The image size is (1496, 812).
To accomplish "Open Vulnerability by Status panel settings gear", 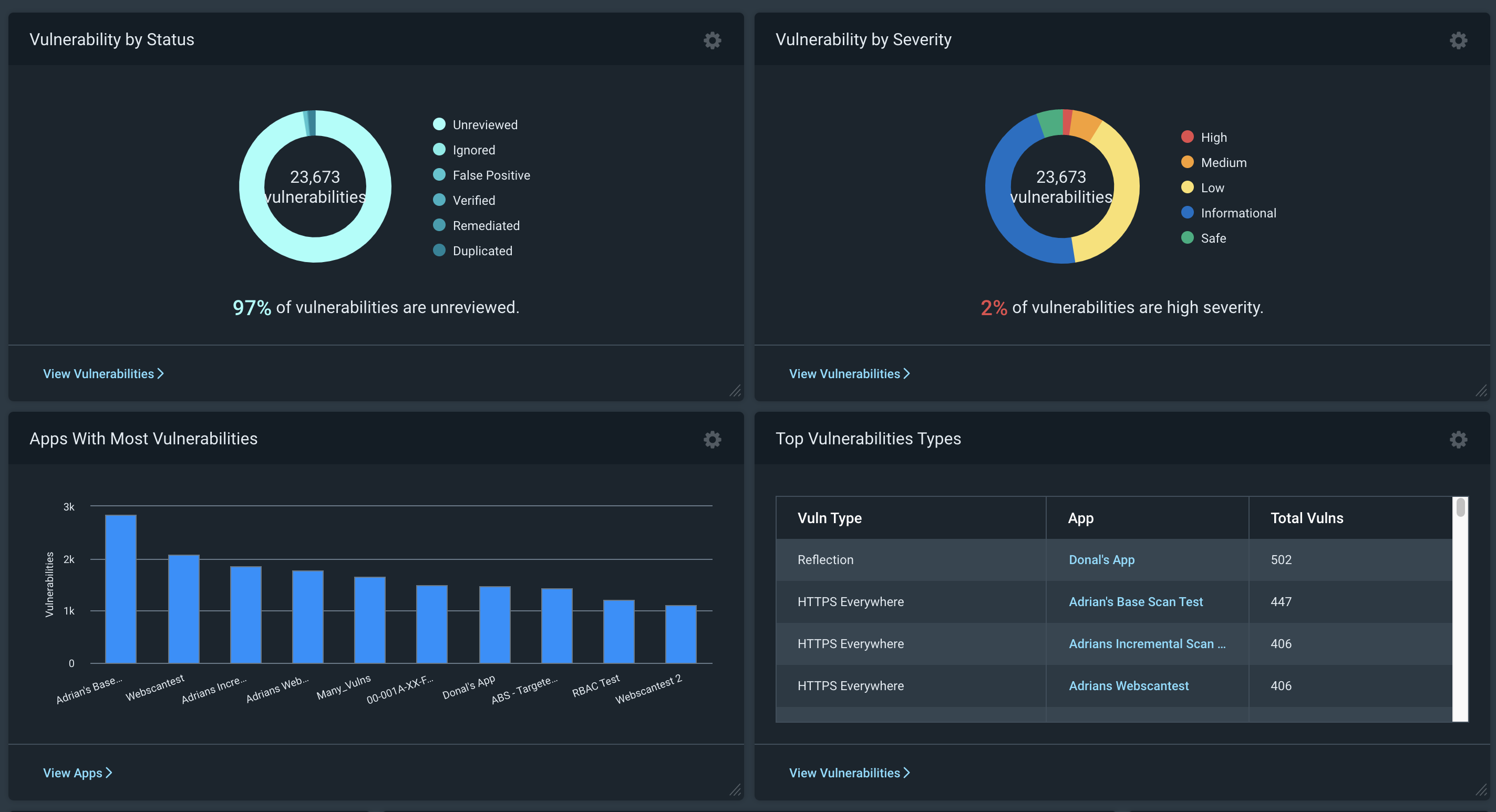I will [x=712, y=40].
